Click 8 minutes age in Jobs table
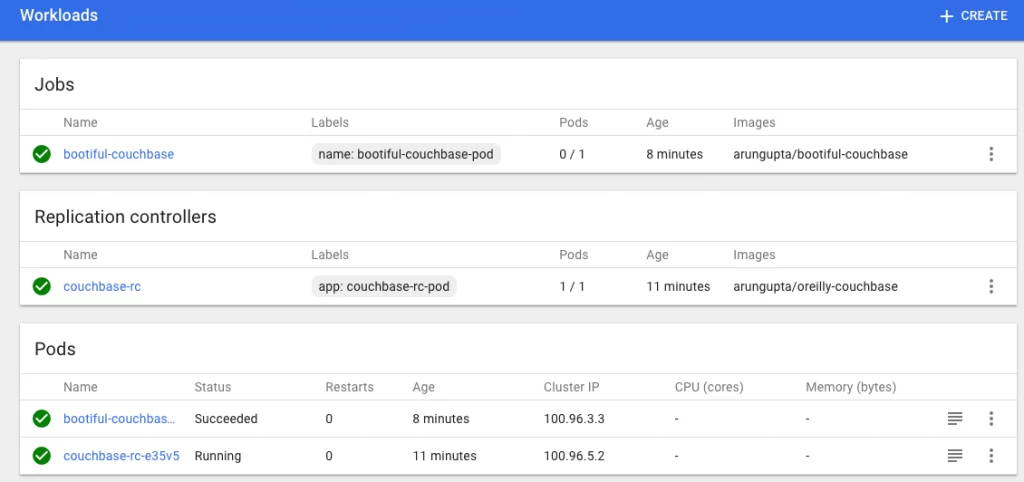Viewport: 1024px width, 482px height. coord(675,154)
